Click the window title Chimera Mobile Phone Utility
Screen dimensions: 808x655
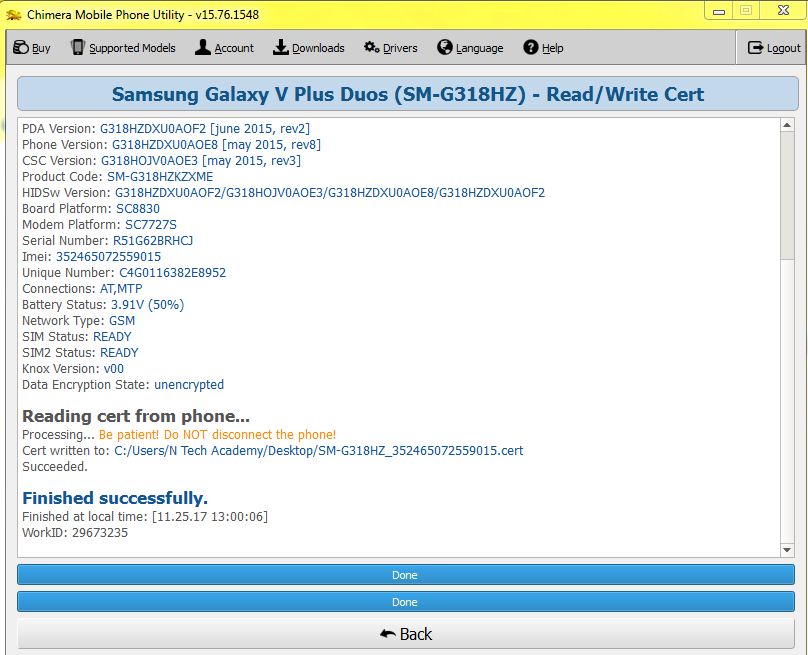(143, 15)
